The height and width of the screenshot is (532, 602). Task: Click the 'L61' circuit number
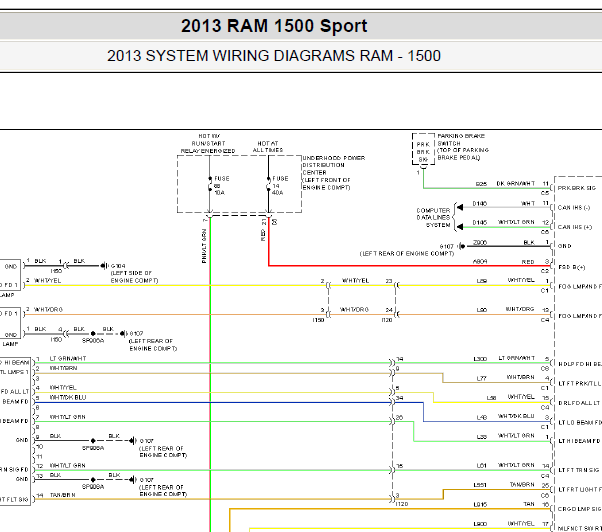point(481,466)
